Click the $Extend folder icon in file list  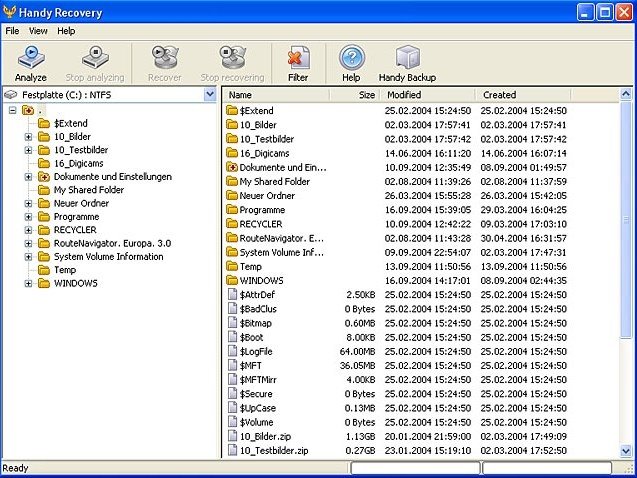coord(232,110)
